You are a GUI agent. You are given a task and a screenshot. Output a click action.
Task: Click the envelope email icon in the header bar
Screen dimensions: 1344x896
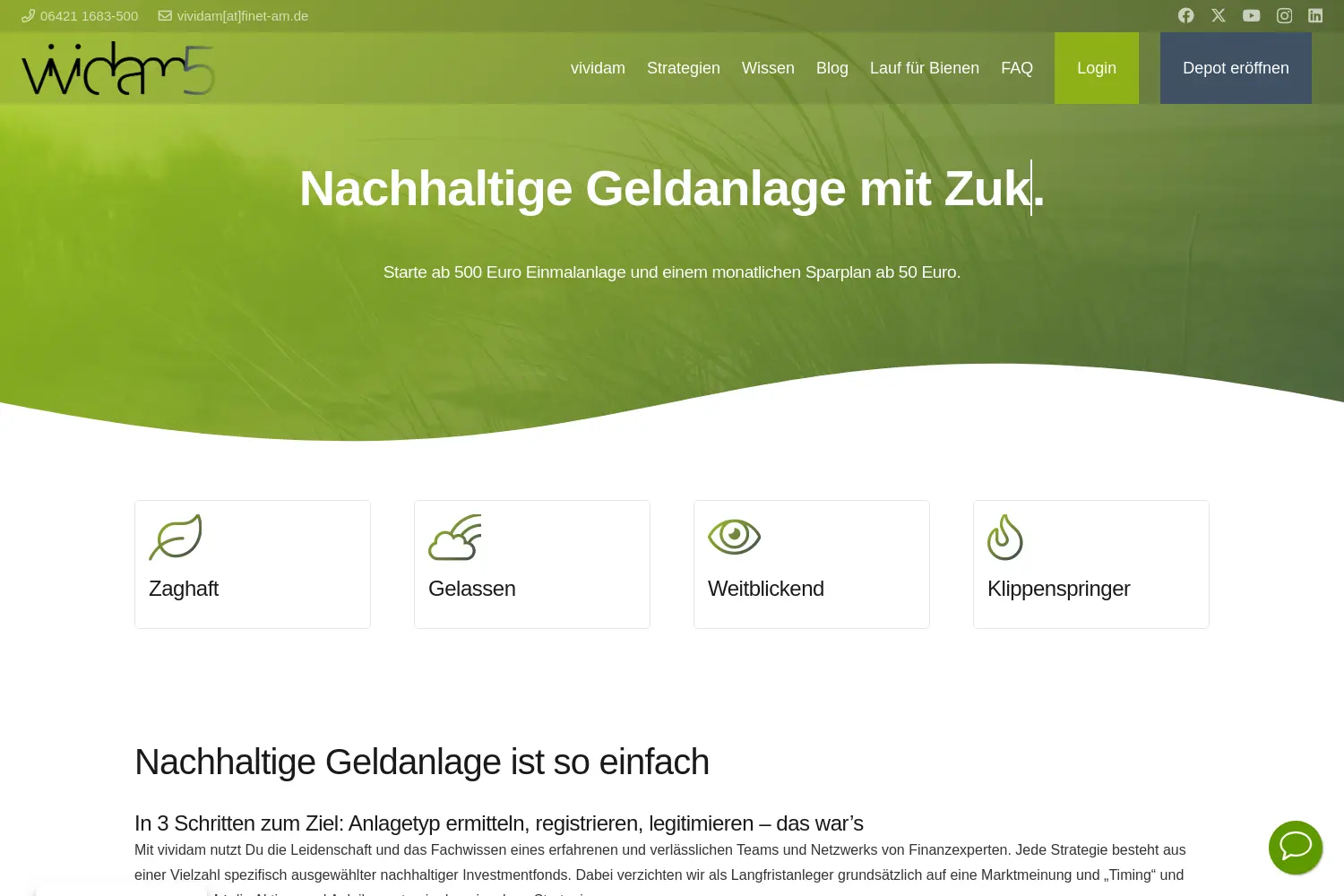point(165,15)
